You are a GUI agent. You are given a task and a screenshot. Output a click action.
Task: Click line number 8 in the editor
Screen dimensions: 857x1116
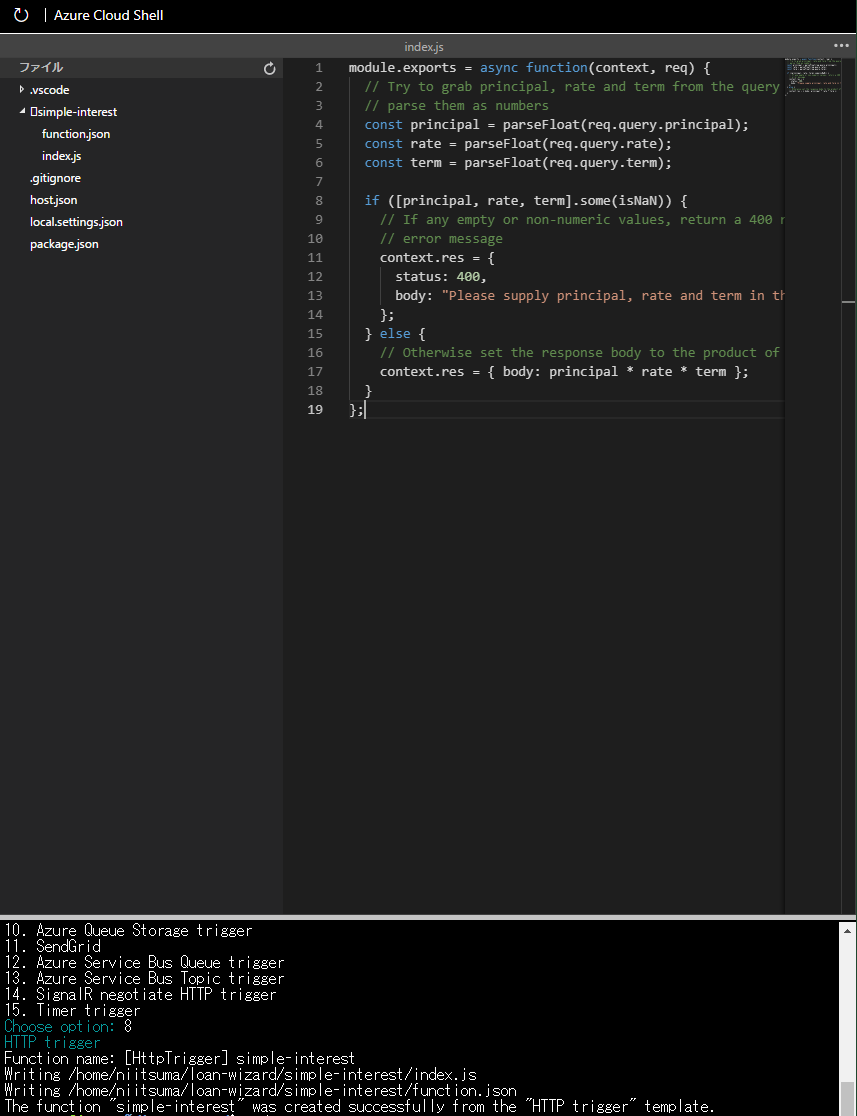(x=318, y=200)
